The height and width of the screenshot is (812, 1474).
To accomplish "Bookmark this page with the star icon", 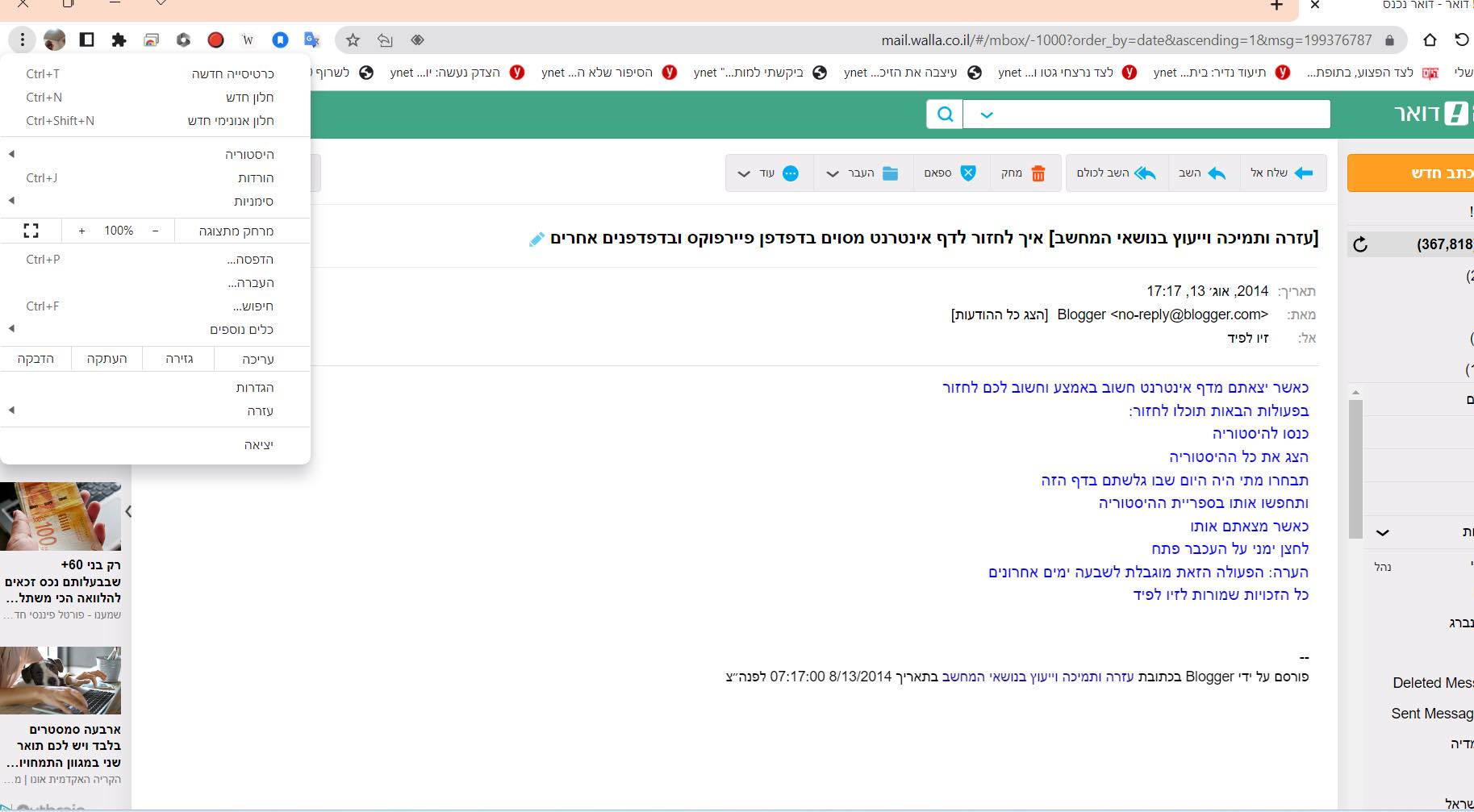I will point(353,40).
